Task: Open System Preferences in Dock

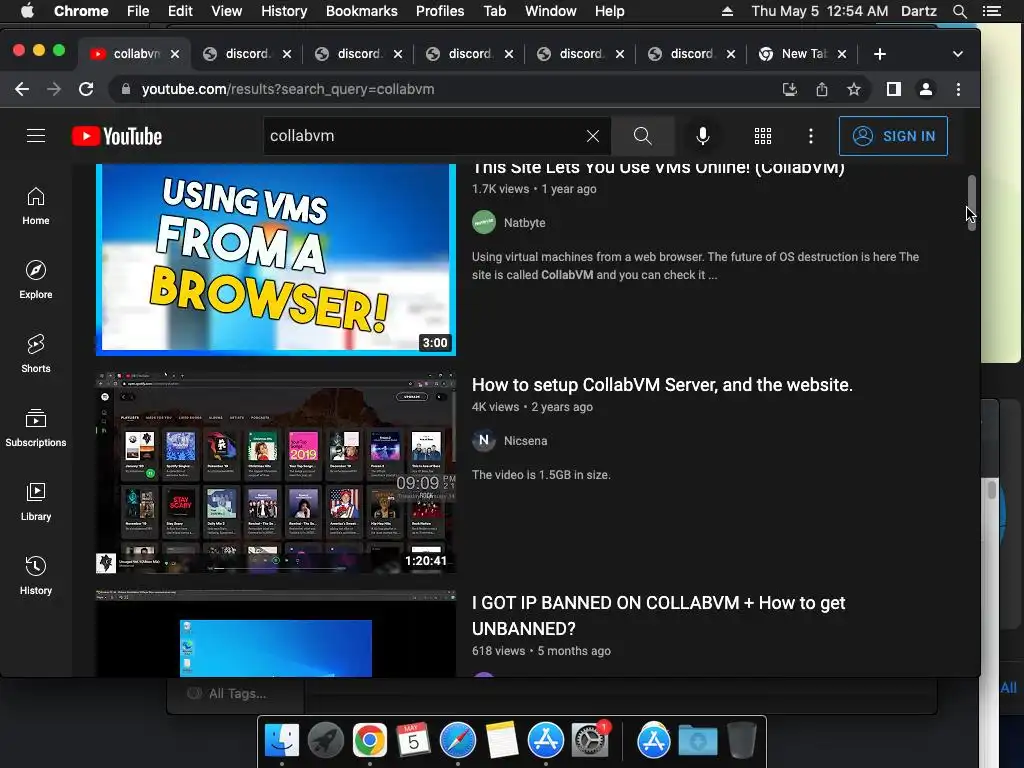Action: click(x=590, y=741)
